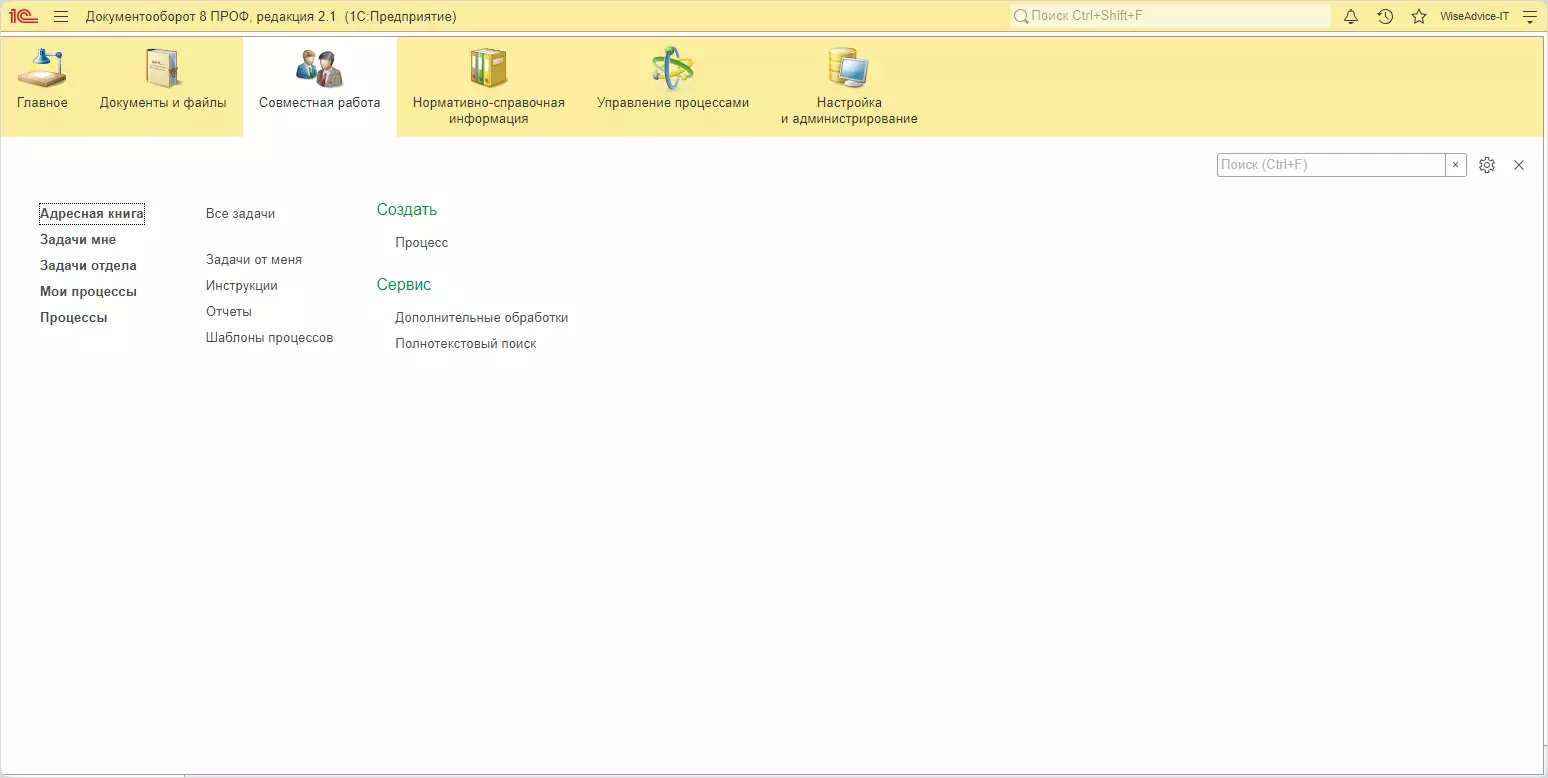The width and height of the screenshot is (1548, 778).
Task: Open section menu settings gear
Action: pos(1487,165)
